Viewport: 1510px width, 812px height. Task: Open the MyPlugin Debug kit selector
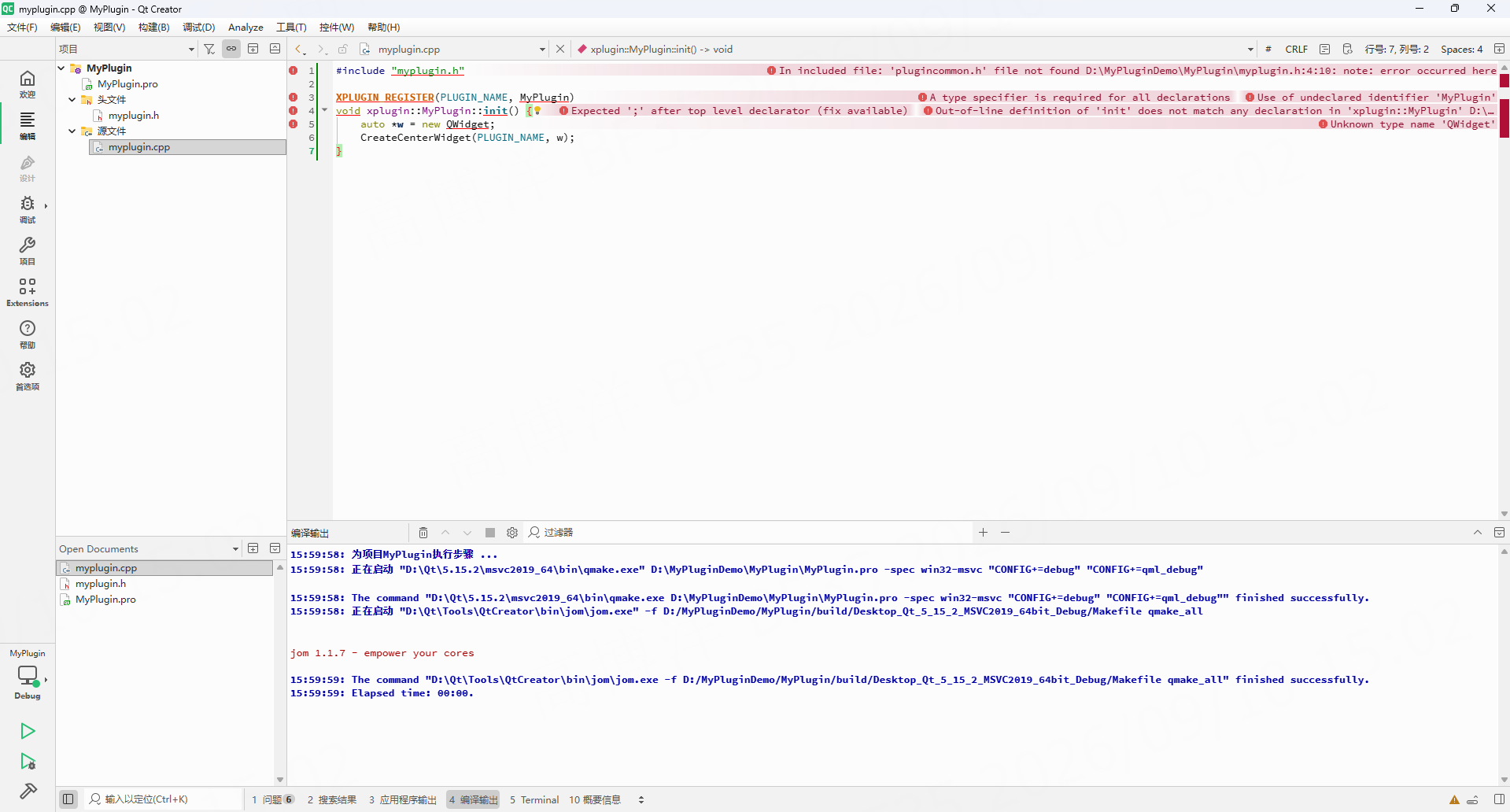(x=28, y=674)
